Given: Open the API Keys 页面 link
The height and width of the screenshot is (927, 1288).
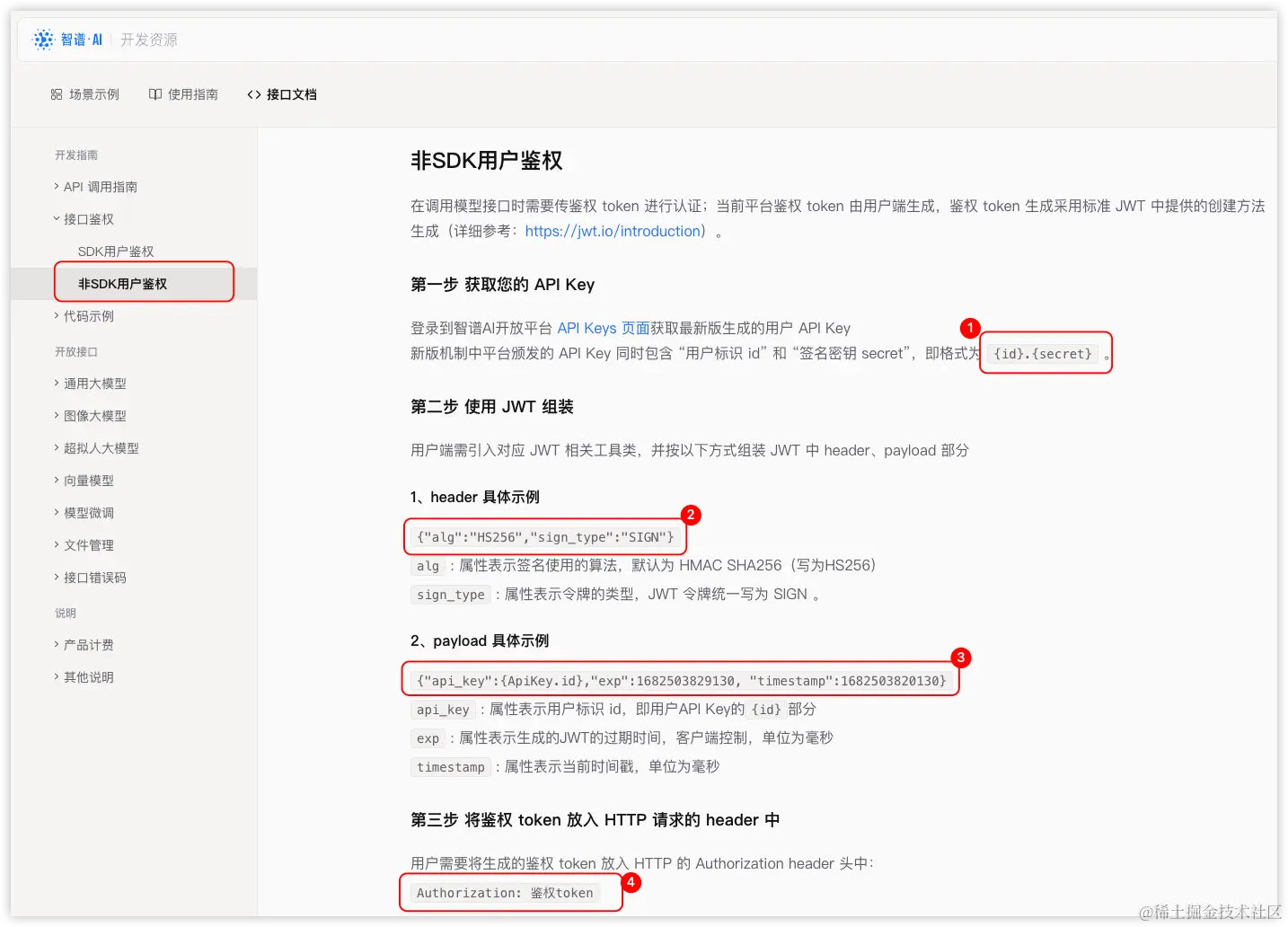Looking at the screenshot, I should (603, 328).
